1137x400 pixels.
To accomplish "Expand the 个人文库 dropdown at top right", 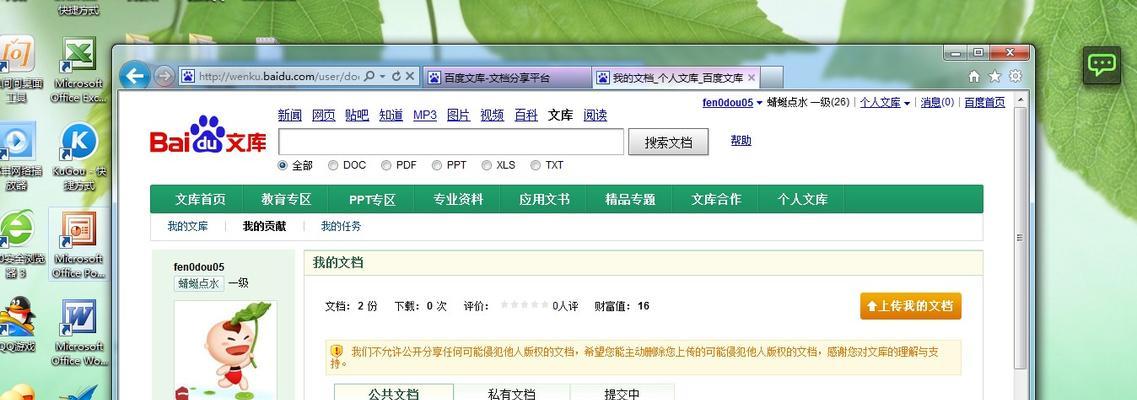I will (x=907, y=104).
